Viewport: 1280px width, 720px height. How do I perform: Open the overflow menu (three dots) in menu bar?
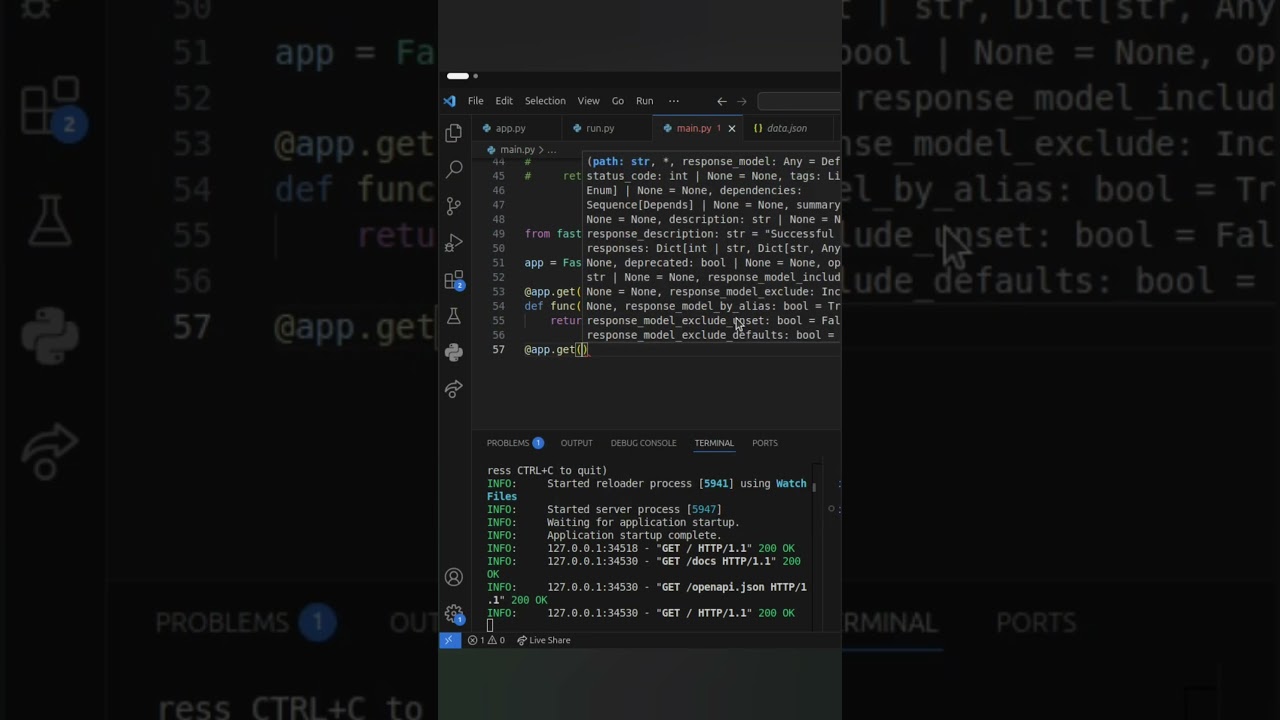[x=673, y=101]
